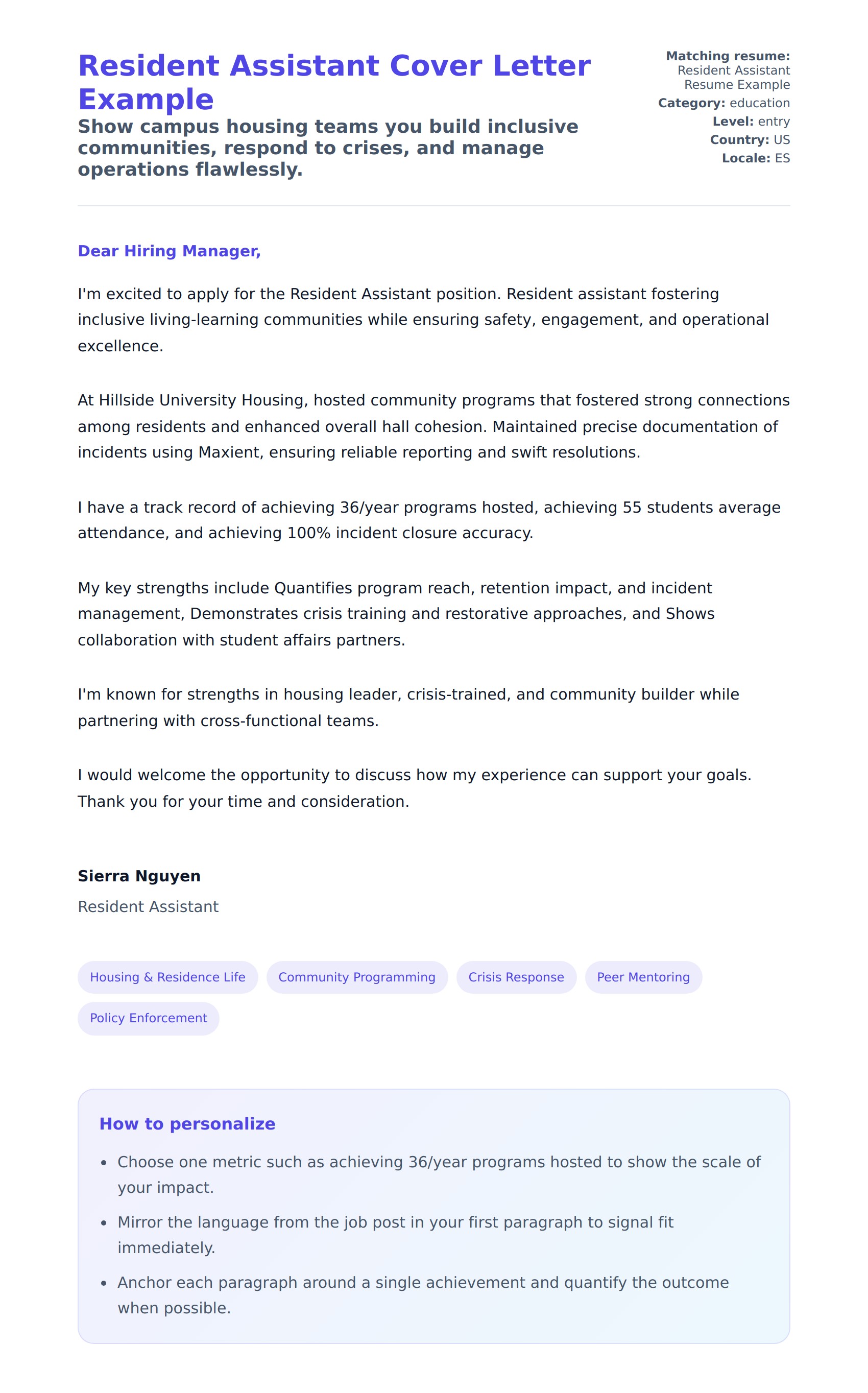Click the Resident Assistant title under signature
Image resolution: width=868 pixels, height=1393 pixels.
tap(148, 907)
